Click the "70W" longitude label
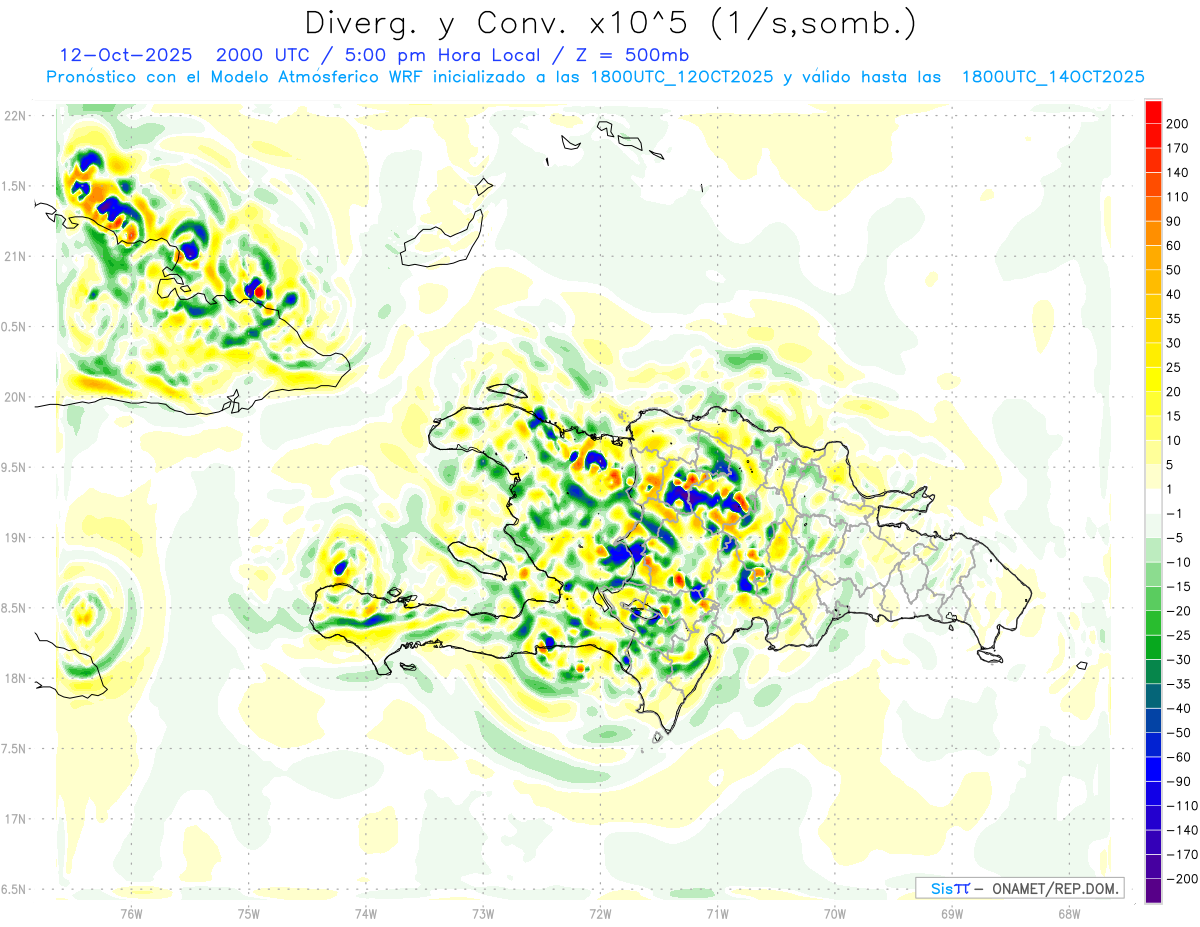This screenshot has height=927, width=1200. (835, 913)
